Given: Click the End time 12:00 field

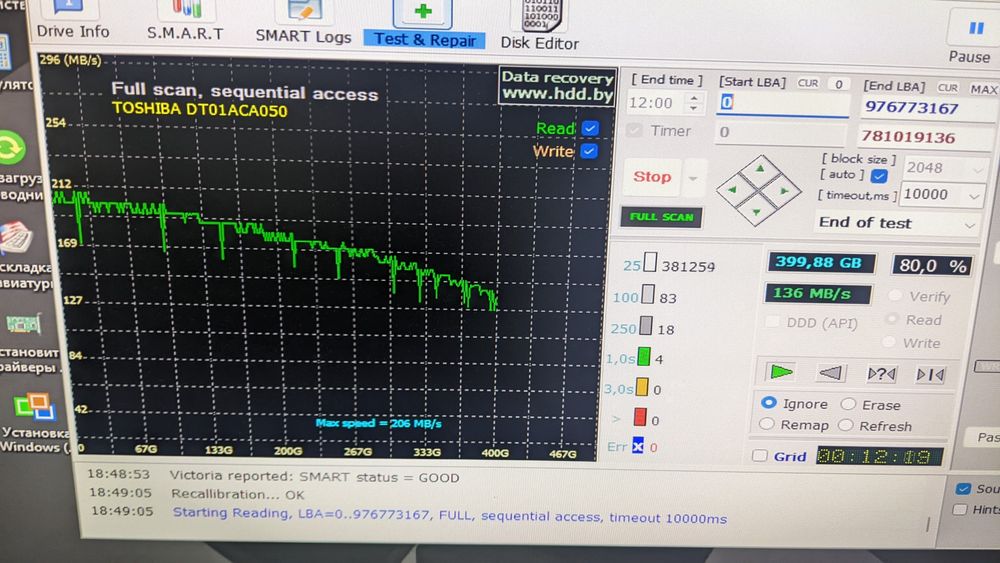Looking at the screenshot, I should point(657,103).
